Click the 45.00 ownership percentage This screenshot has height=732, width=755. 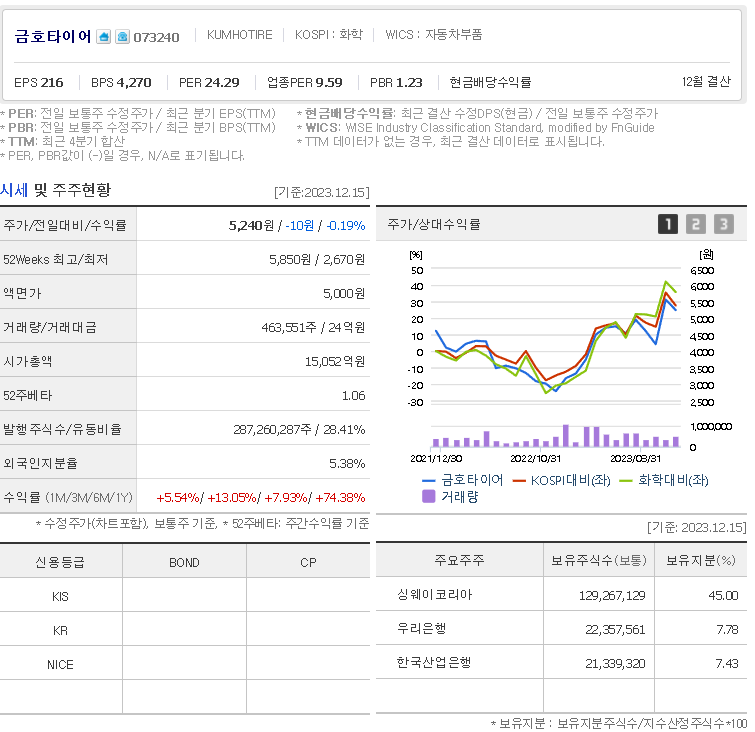(723, 596)
